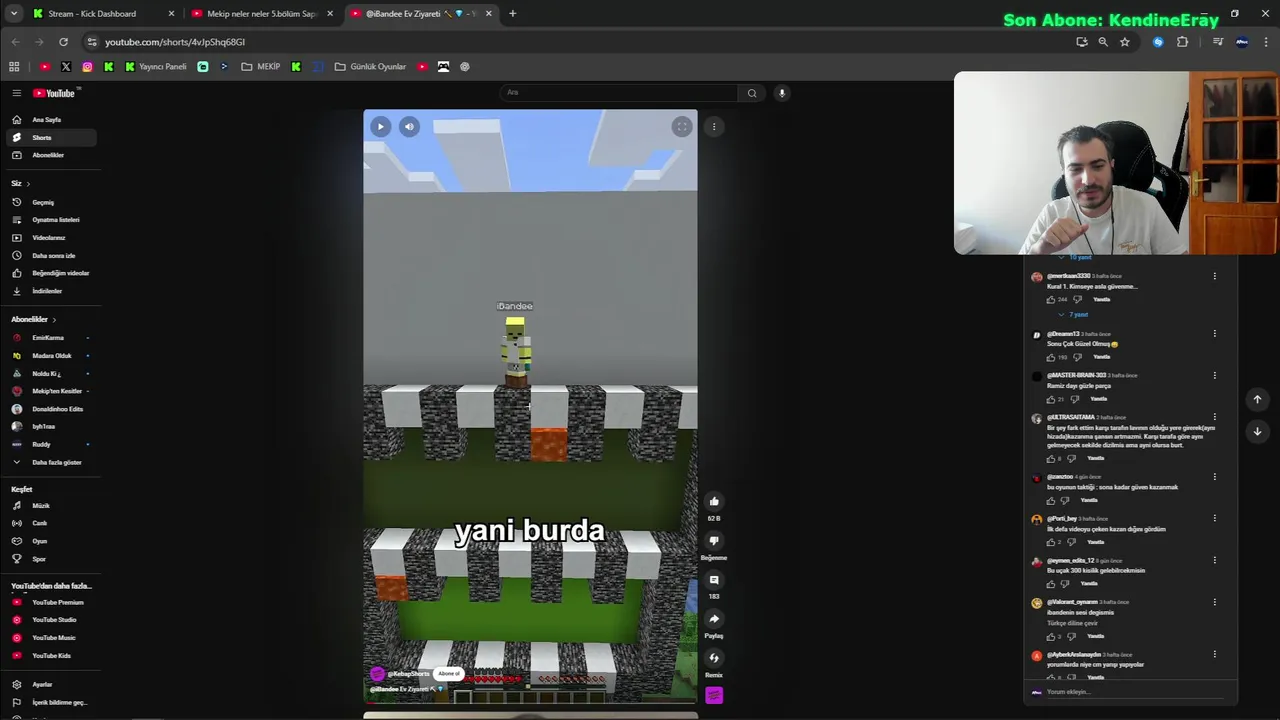
Task: Like the Shorts video
Action: pos(714,501)
